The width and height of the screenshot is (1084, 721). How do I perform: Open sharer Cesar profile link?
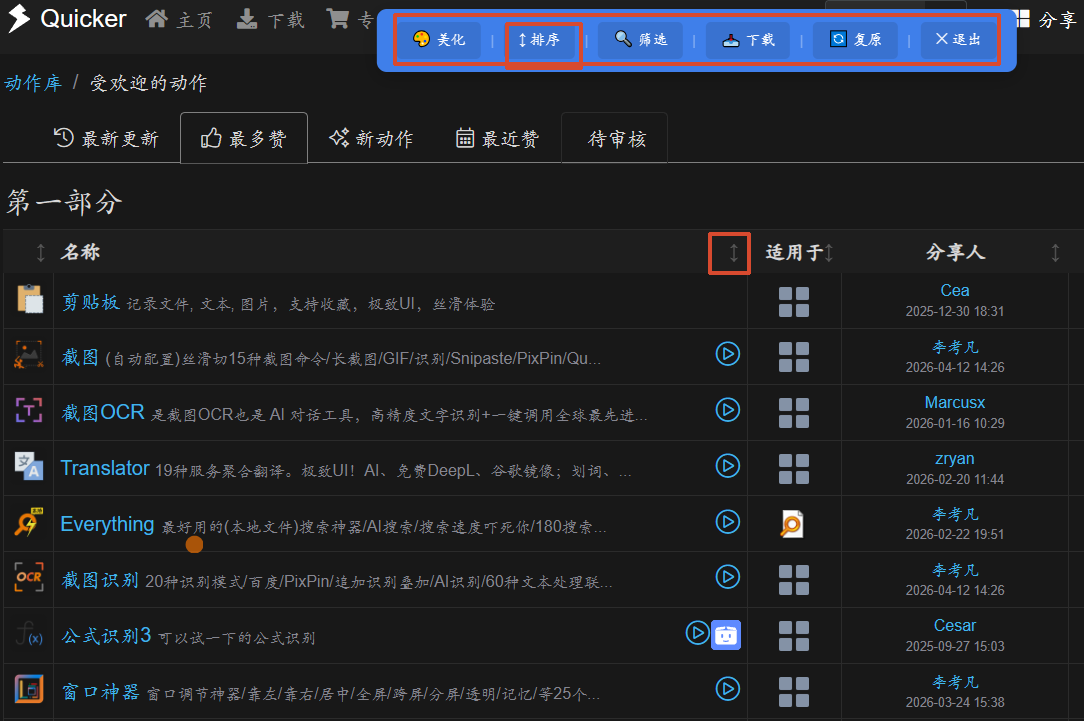click(955, 625)
